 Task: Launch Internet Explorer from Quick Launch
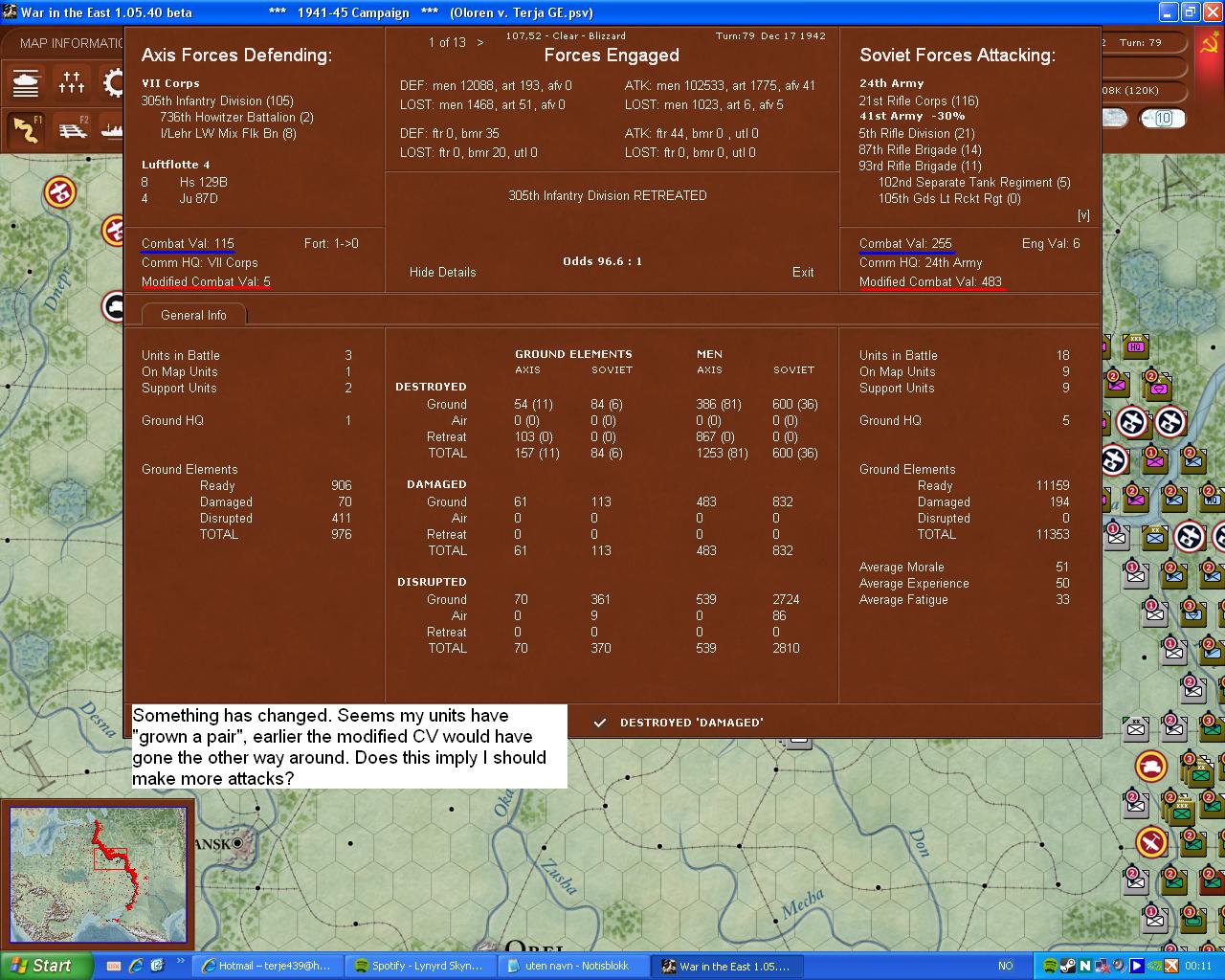pos(137,966)
